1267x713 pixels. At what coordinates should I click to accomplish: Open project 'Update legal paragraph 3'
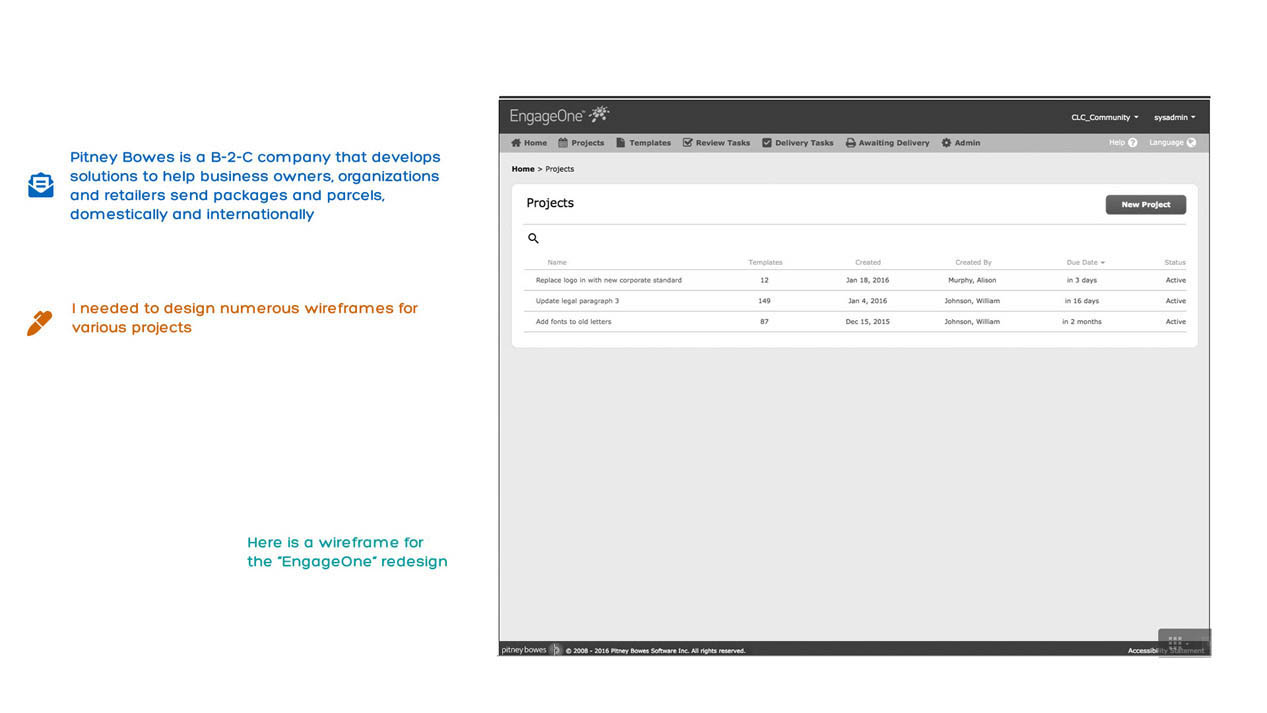click(577, 301)
